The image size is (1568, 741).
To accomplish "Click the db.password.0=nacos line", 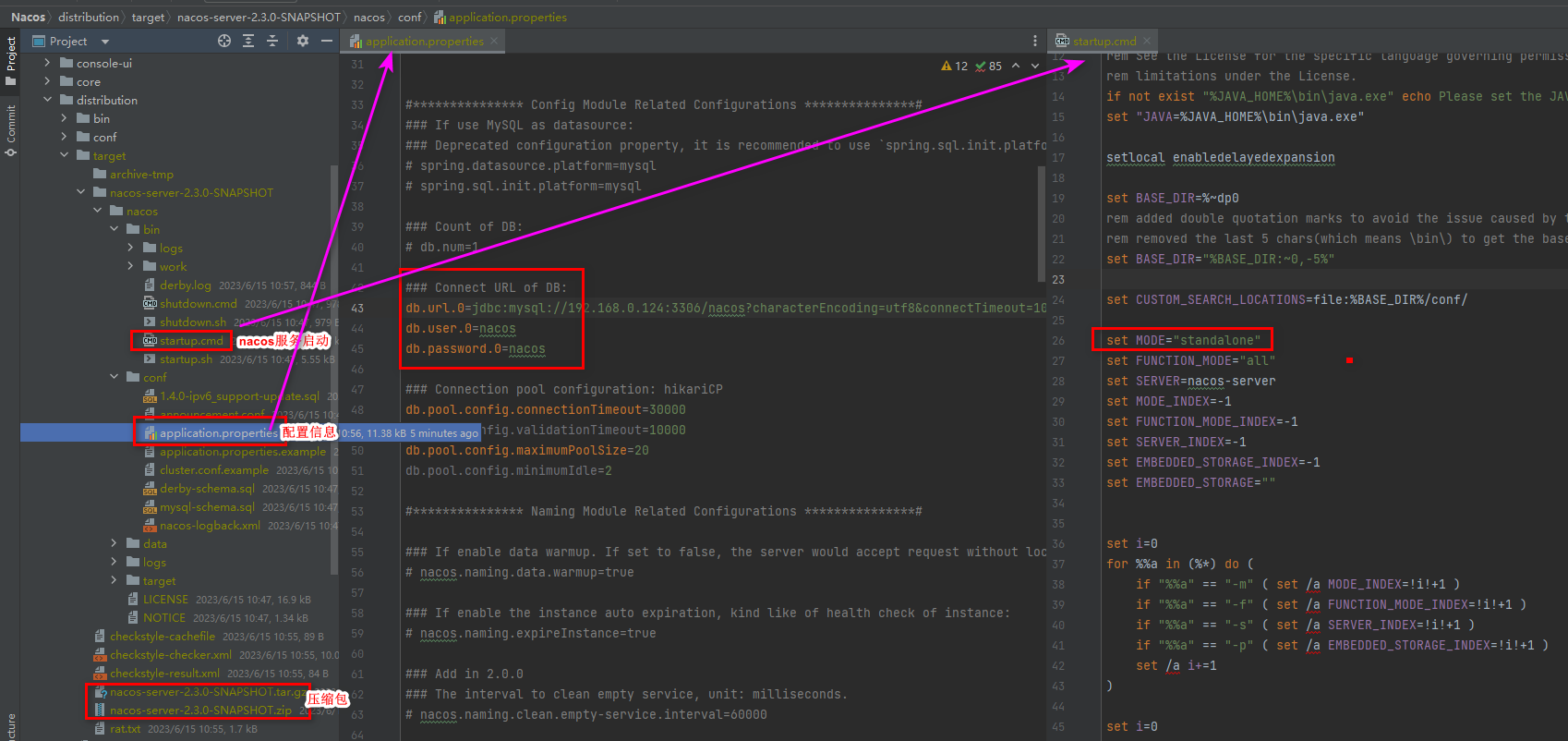I will point(476,349).
